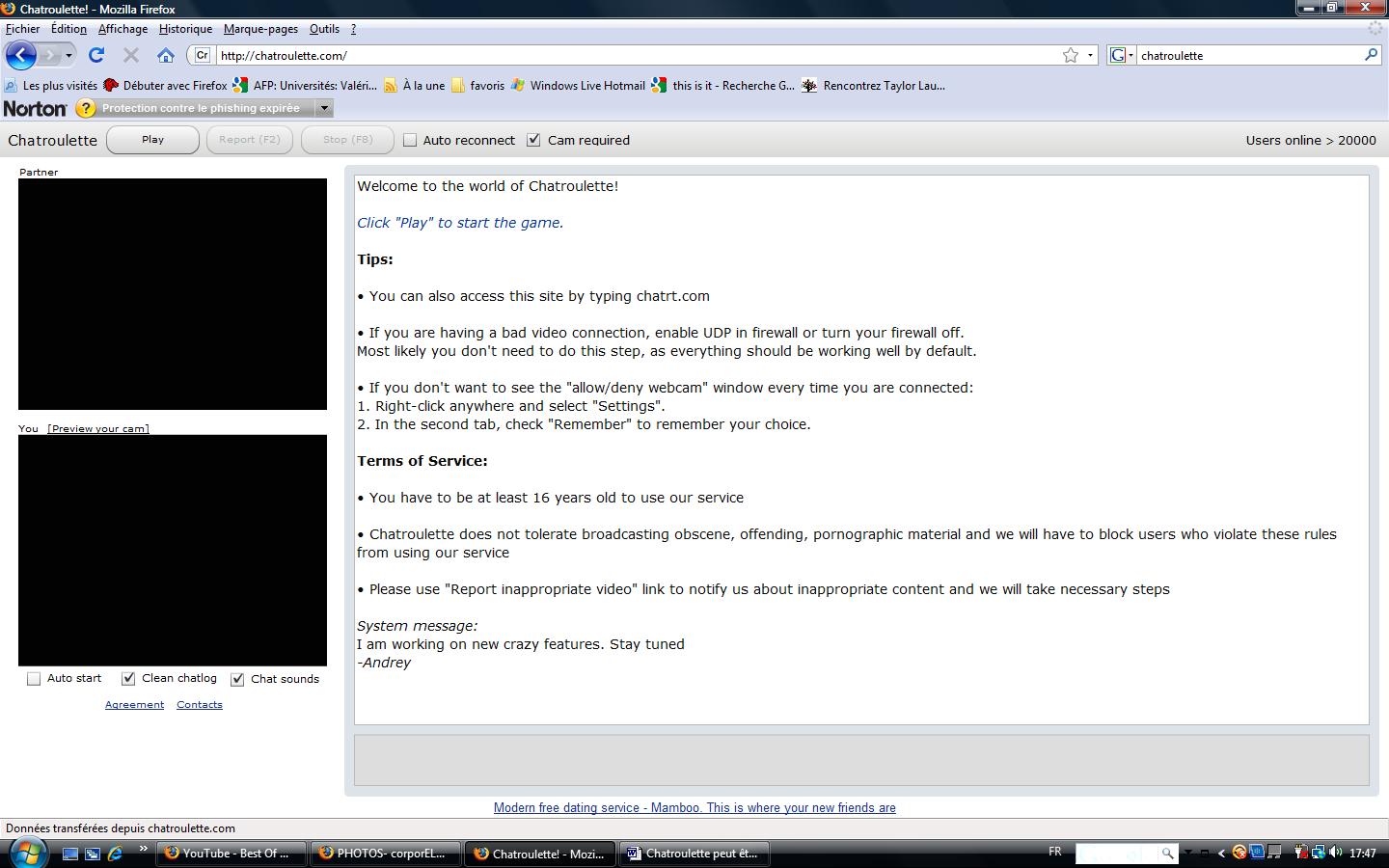Open the URL bar history dropdown

1091,55
